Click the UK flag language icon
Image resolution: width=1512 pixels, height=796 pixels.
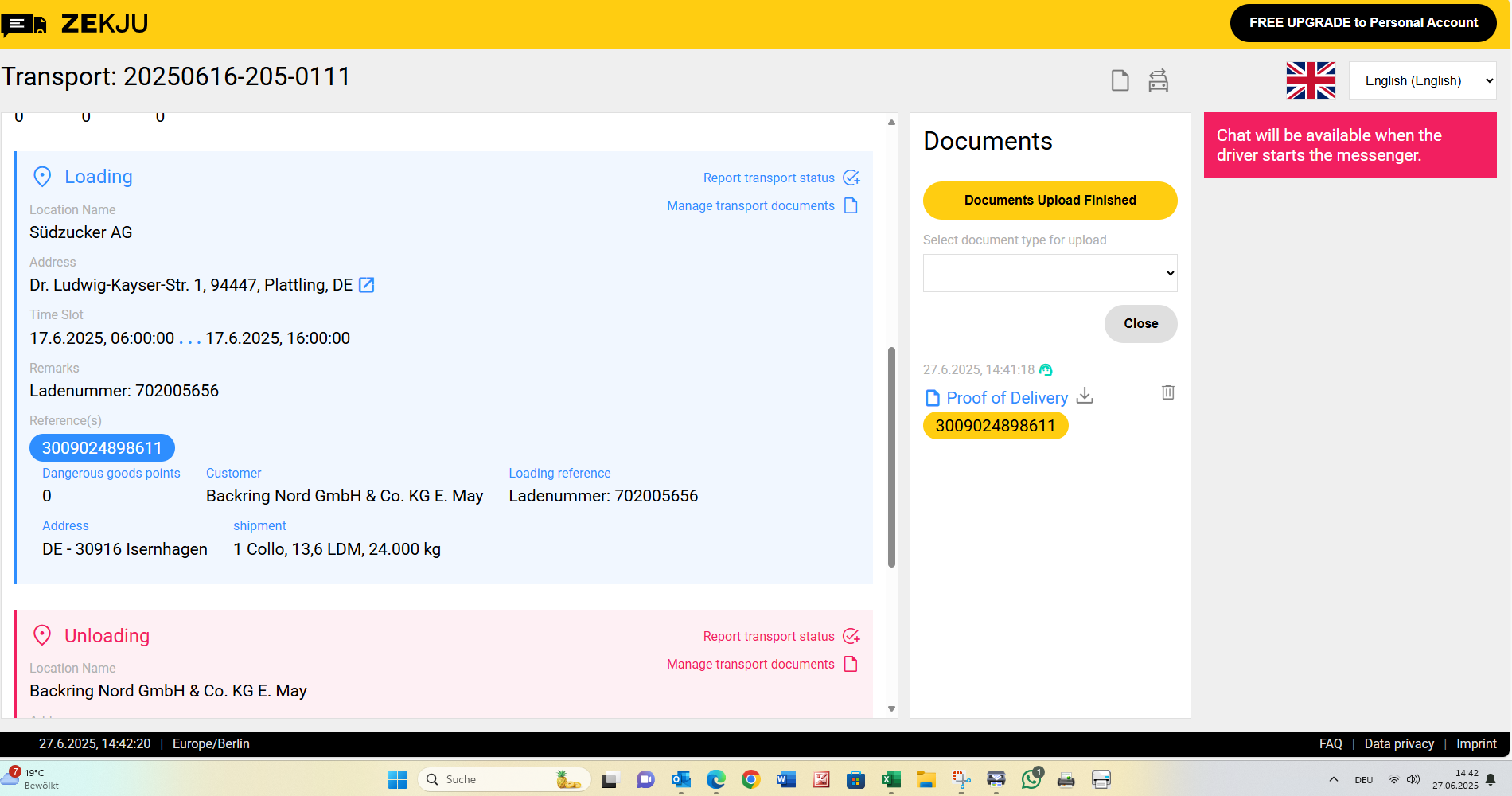coord(1311,80)
